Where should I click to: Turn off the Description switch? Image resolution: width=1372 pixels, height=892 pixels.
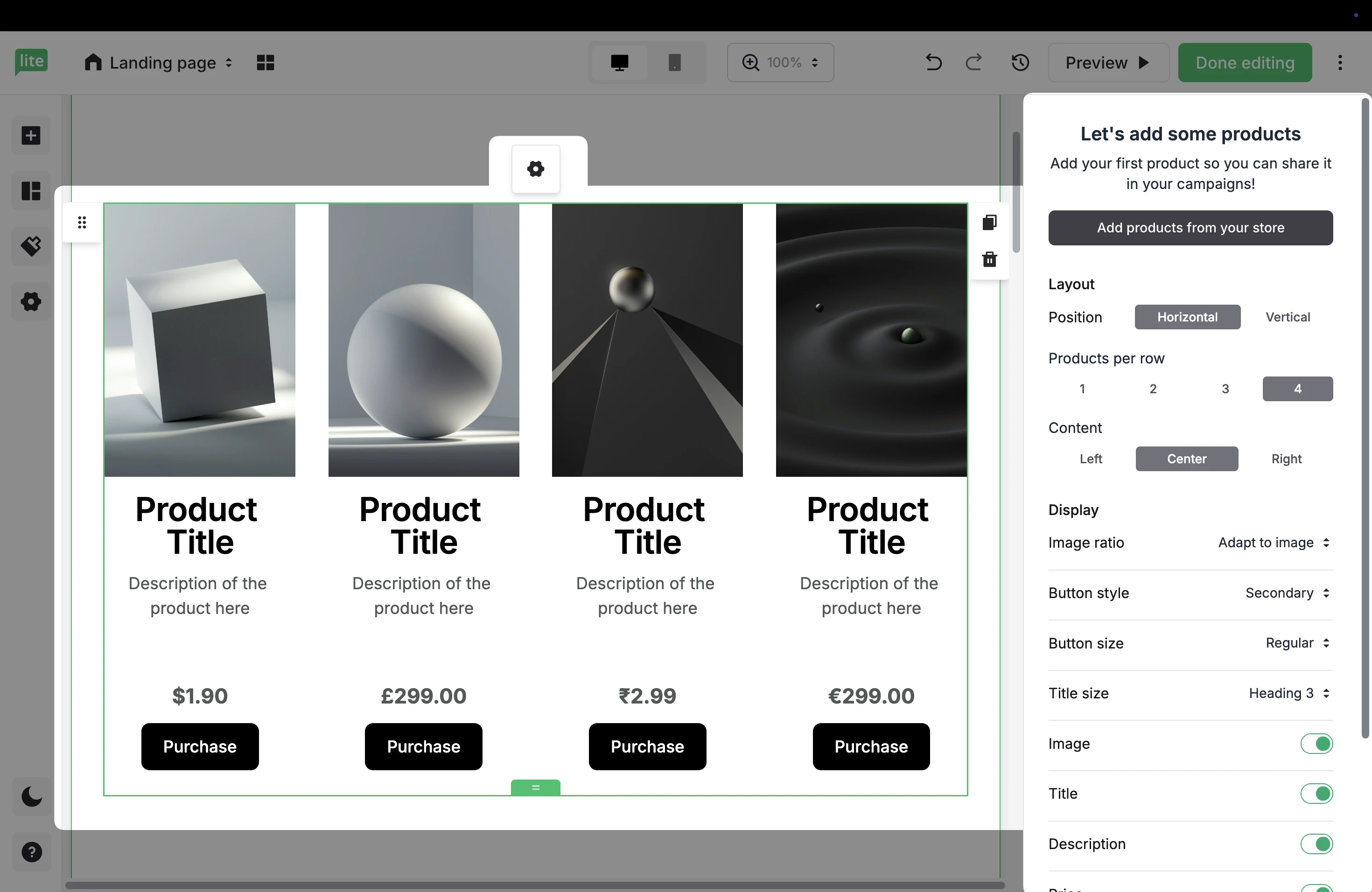click(x=1316, y=844)
